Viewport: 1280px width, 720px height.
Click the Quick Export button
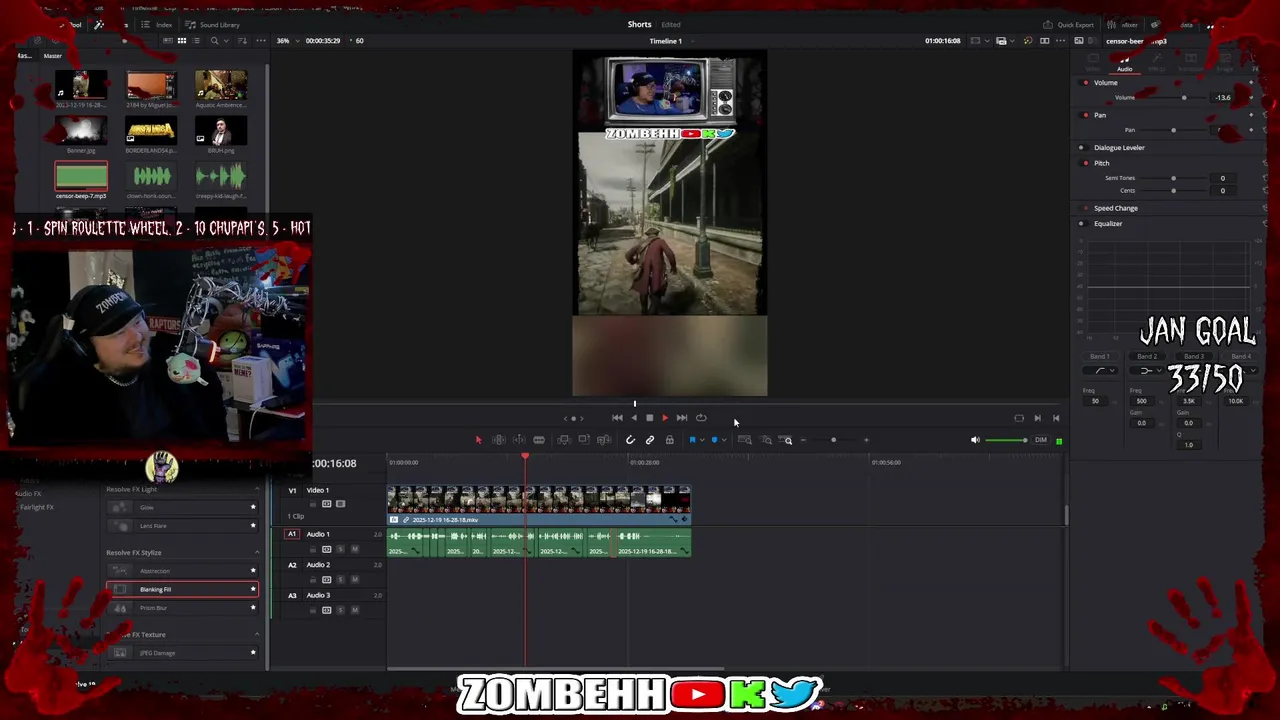tap(1069, 24)
